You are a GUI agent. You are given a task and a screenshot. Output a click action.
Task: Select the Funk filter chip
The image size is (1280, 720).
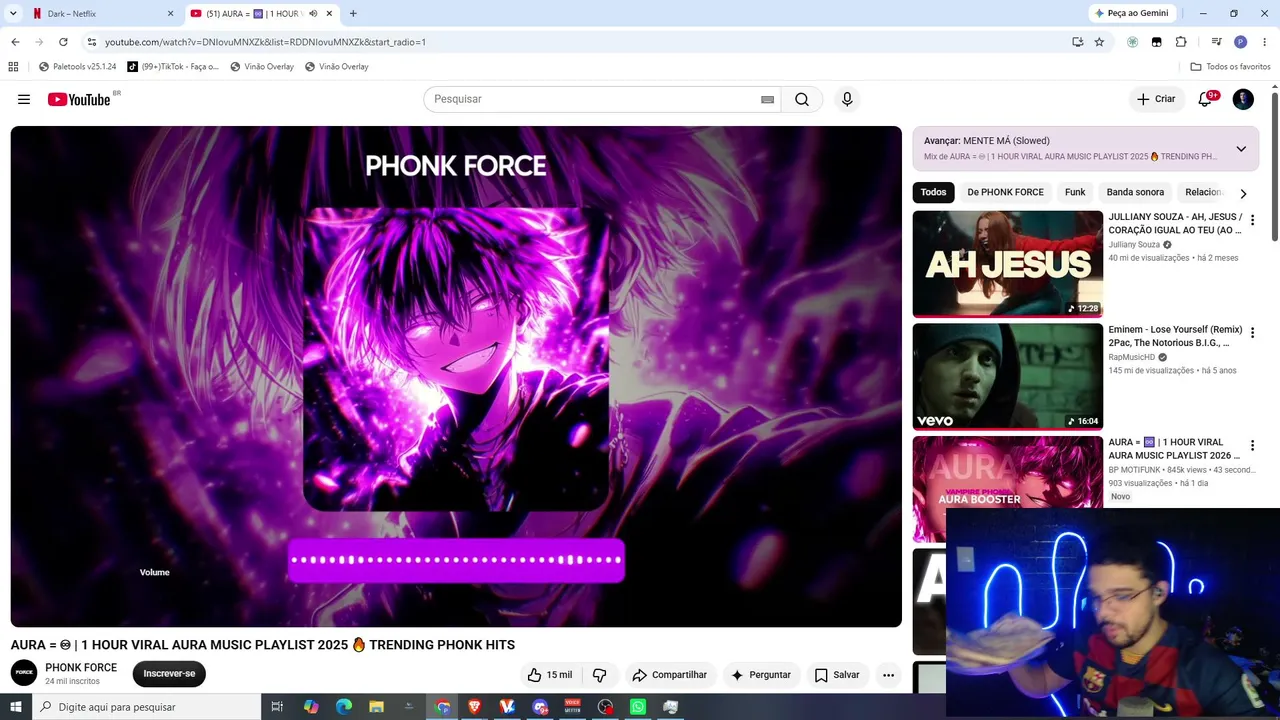pos(1075,192)
